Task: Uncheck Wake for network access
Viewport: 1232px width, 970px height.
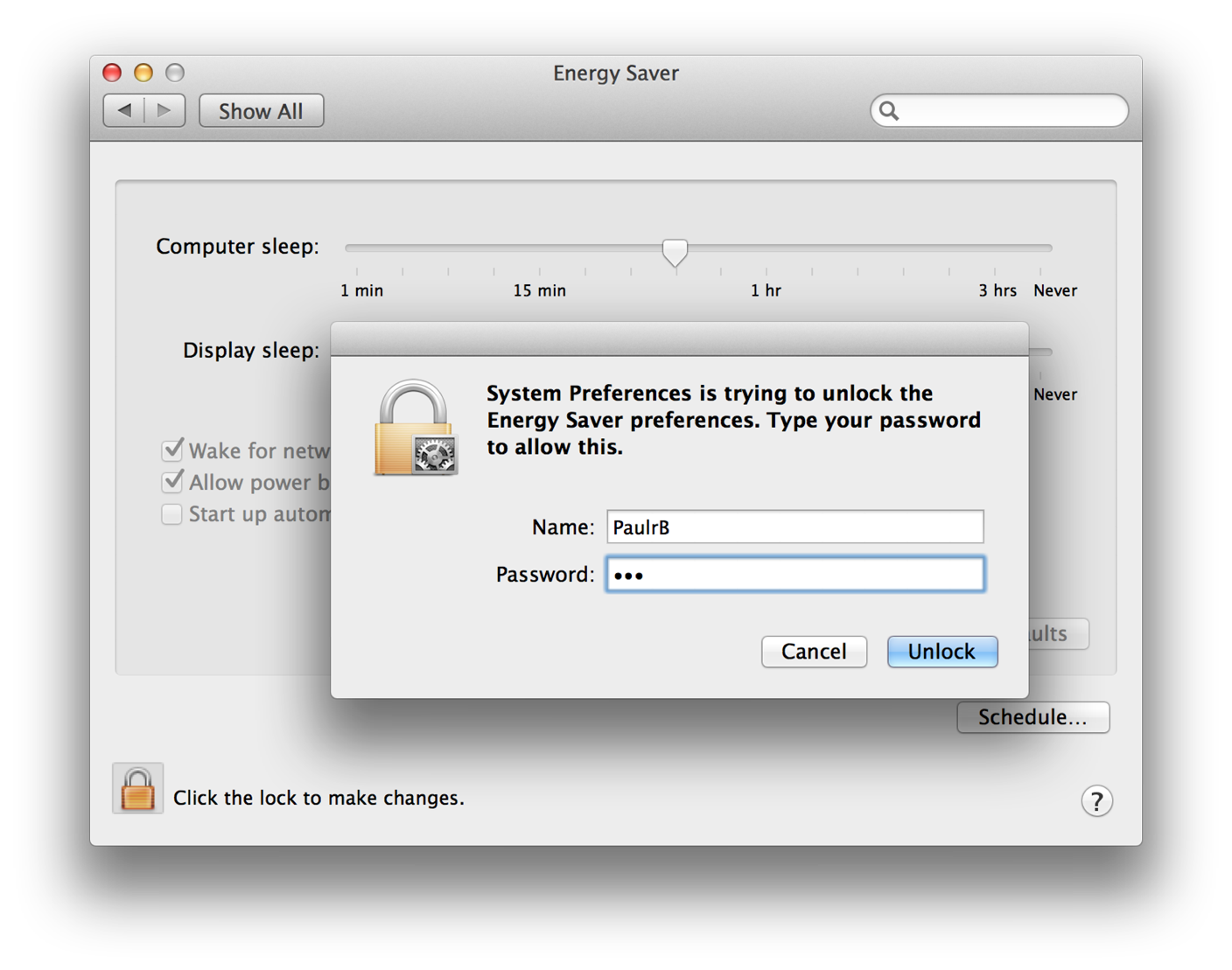Action: [x=171, y=449]
